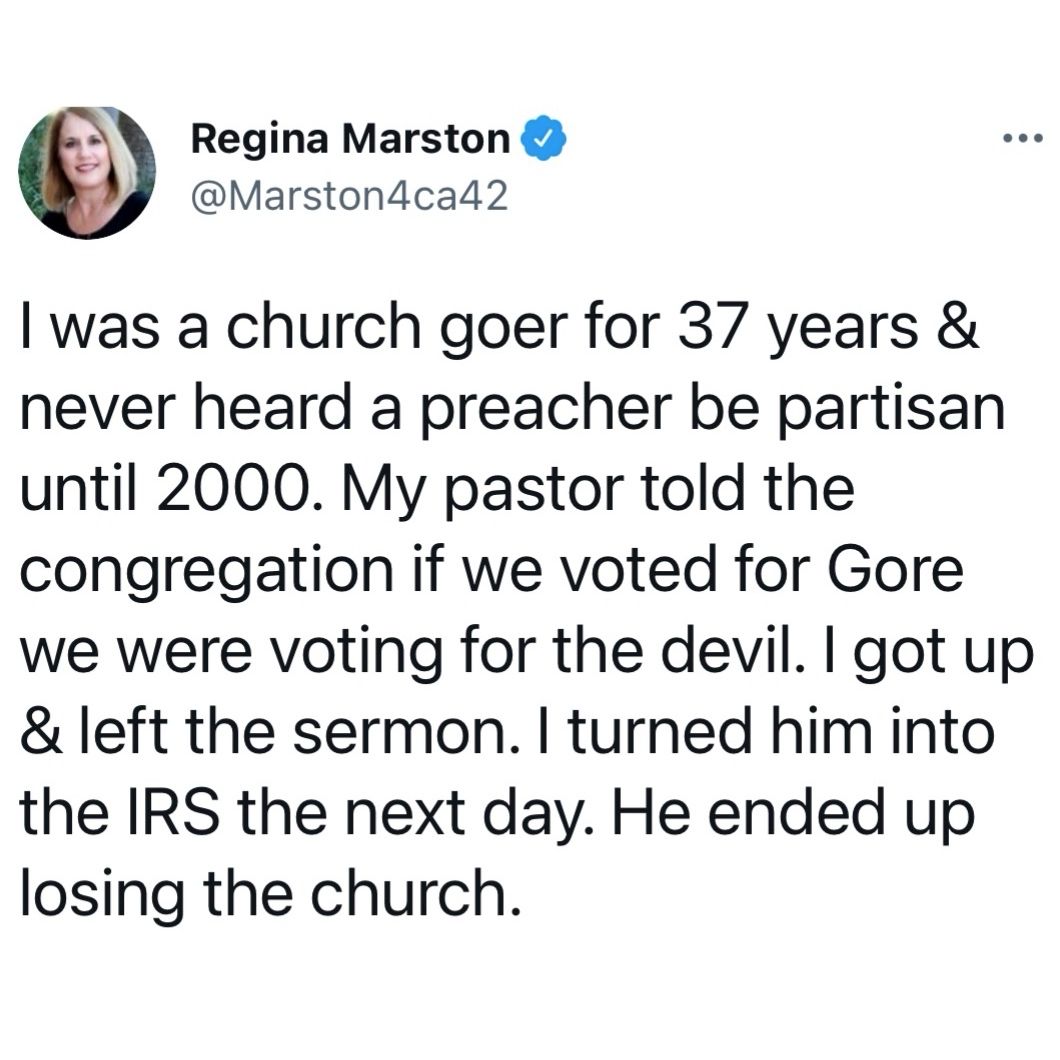Open Regina Marston's profile picture
Screen dimensions: 1060x1060
coord(87,172)
